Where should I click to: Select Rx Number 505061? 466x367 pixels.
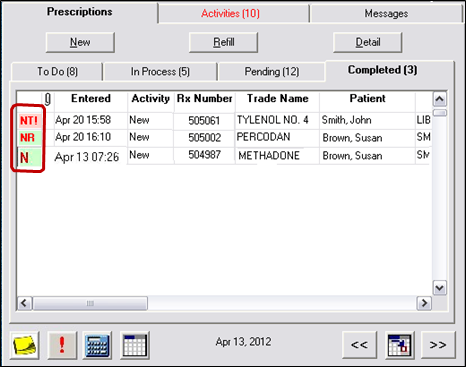pos(204,120)
